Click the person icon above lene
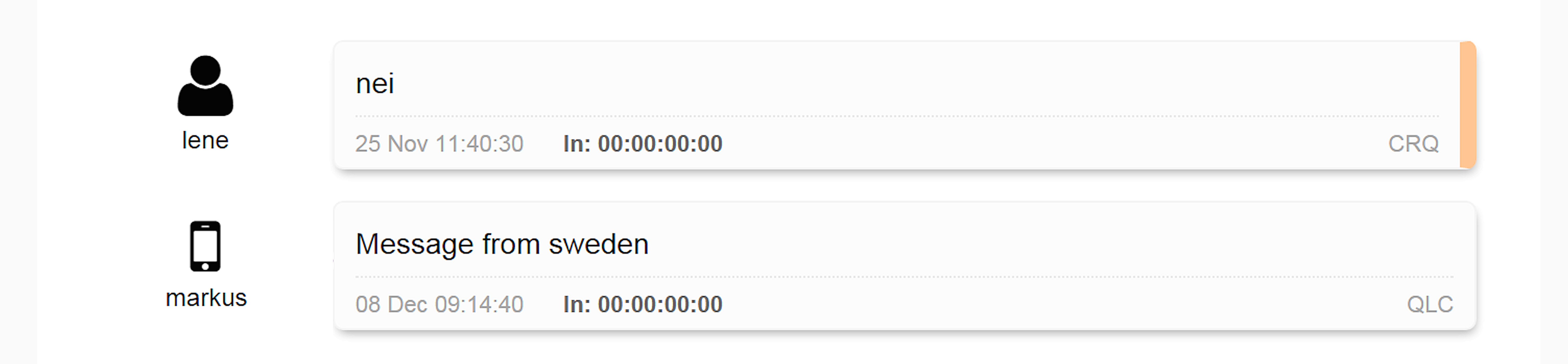This screenshot has width=1568, height=364. pos(205,86)
